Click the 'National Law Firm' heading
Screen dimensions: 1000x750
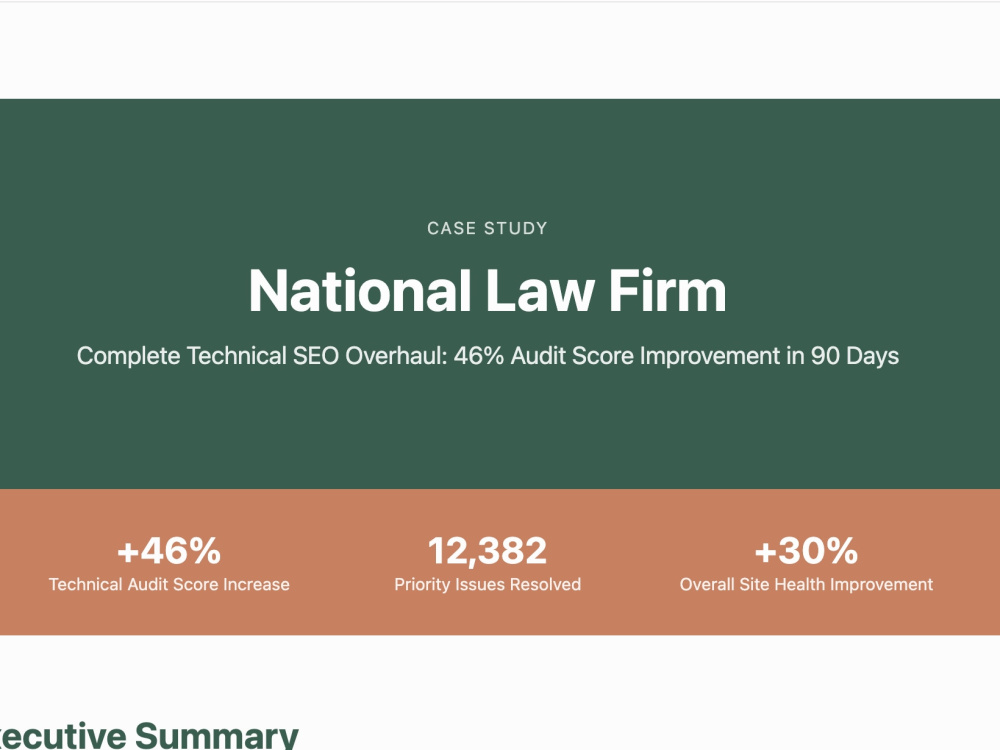[x=487, y=291]
